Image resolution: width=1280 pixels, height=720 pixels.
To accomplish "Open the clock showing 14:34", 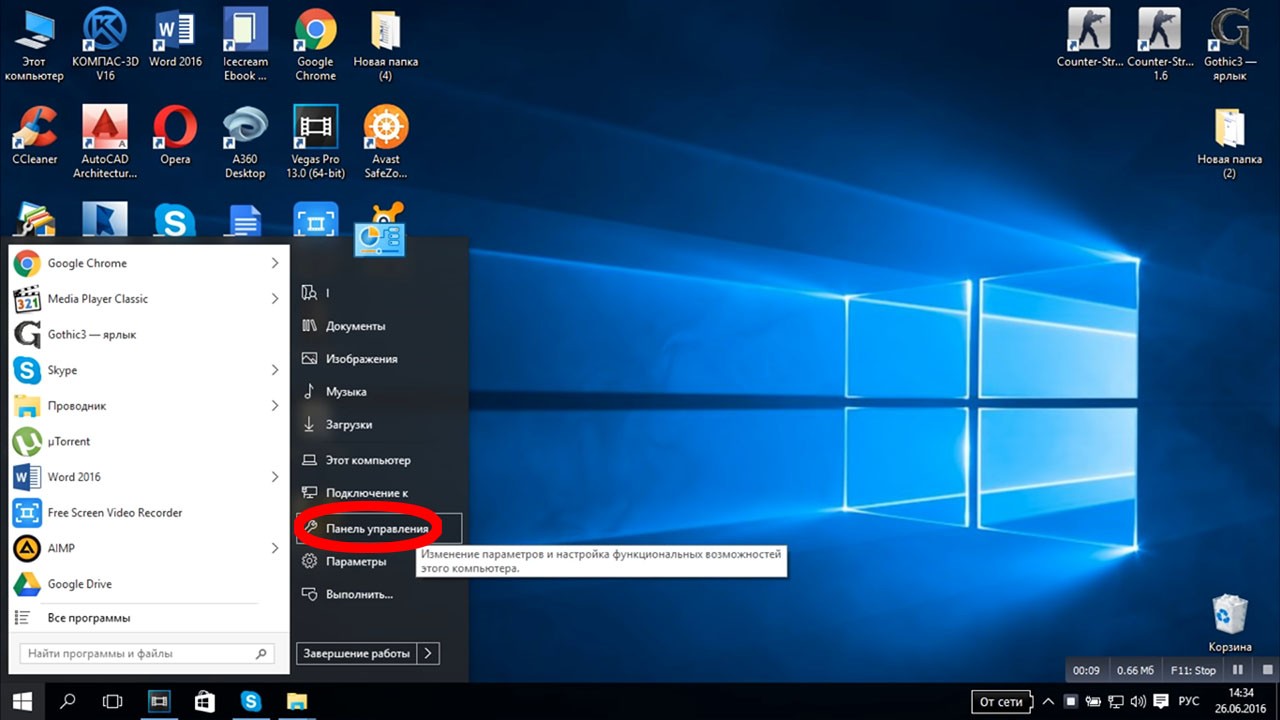I will pos(1240,702).
